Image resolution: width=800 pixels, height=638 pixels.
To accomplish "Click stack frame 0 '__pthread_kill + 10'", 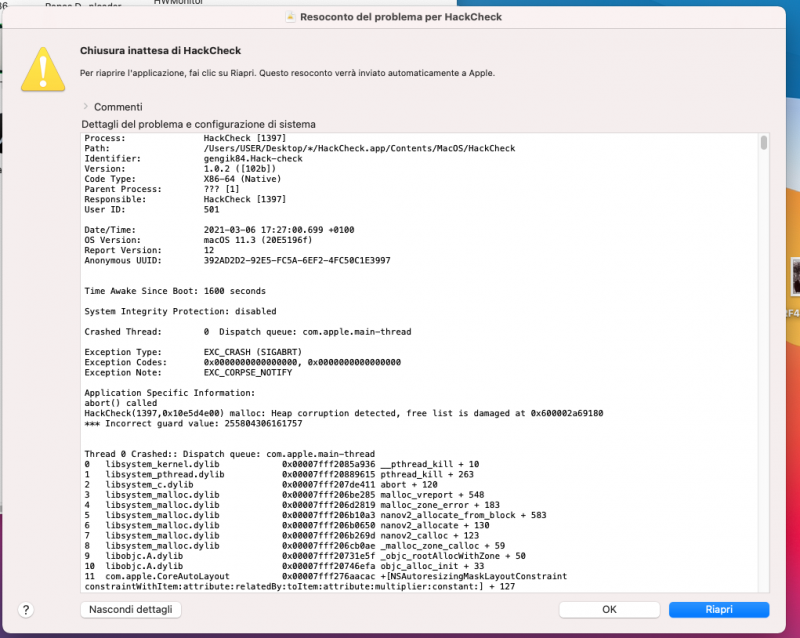I will 282,464.
